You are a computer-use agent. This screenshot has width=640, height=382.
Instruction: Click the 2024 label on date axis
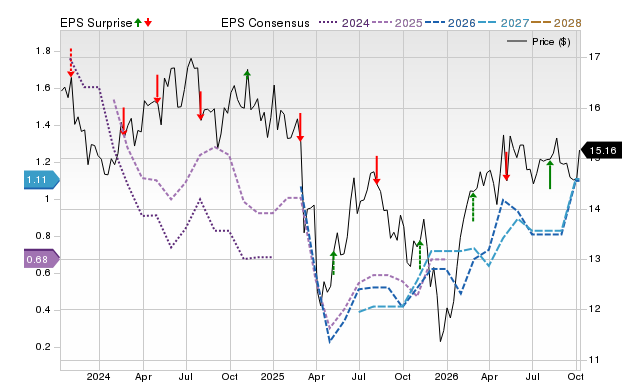click(98, 376)
